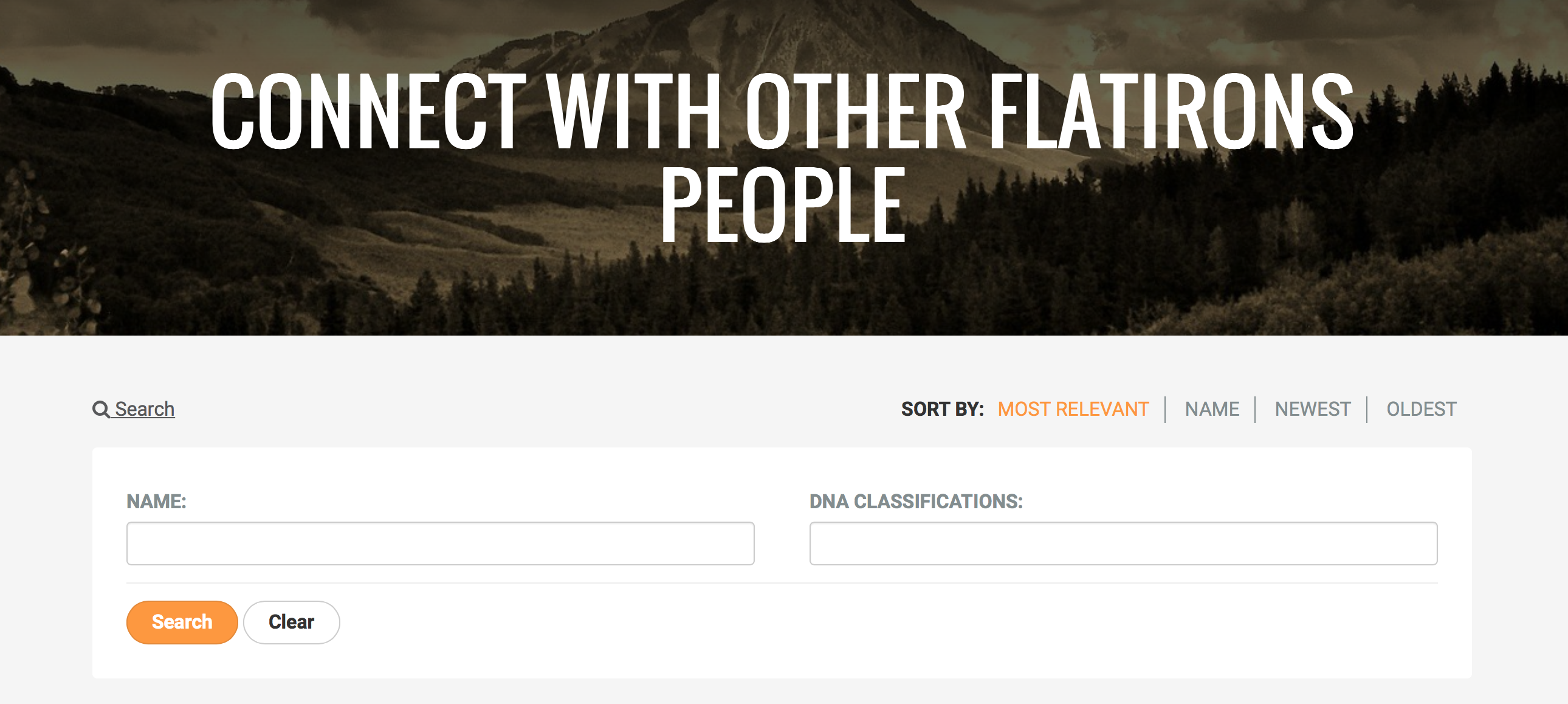The height and width of the screenshot is (704, 1568).
Task: Hit the Clear button
Action: point(292,622)
